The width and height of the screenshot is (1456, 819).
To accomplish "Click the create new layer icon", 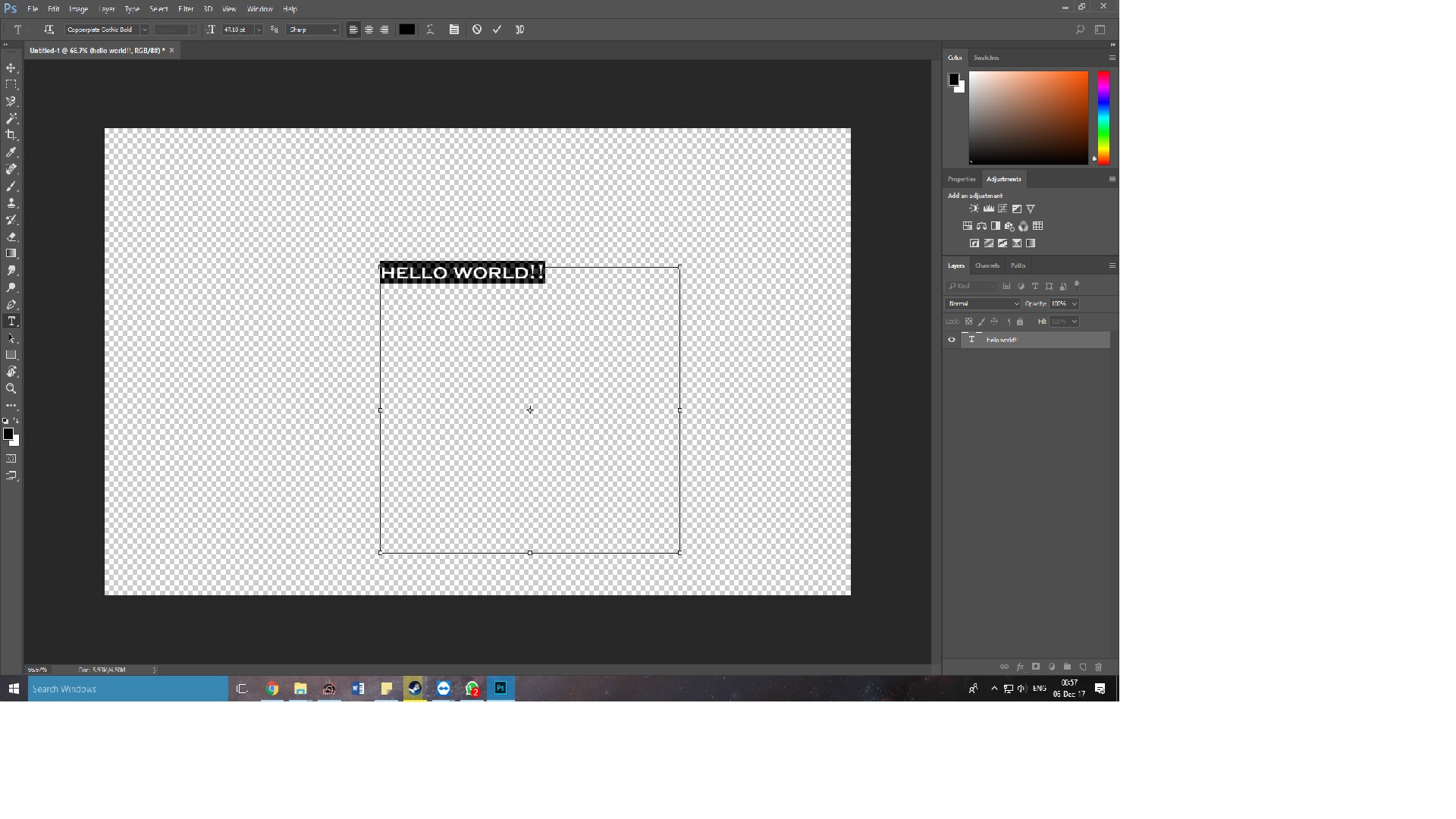I will (x=1083, y=667).
